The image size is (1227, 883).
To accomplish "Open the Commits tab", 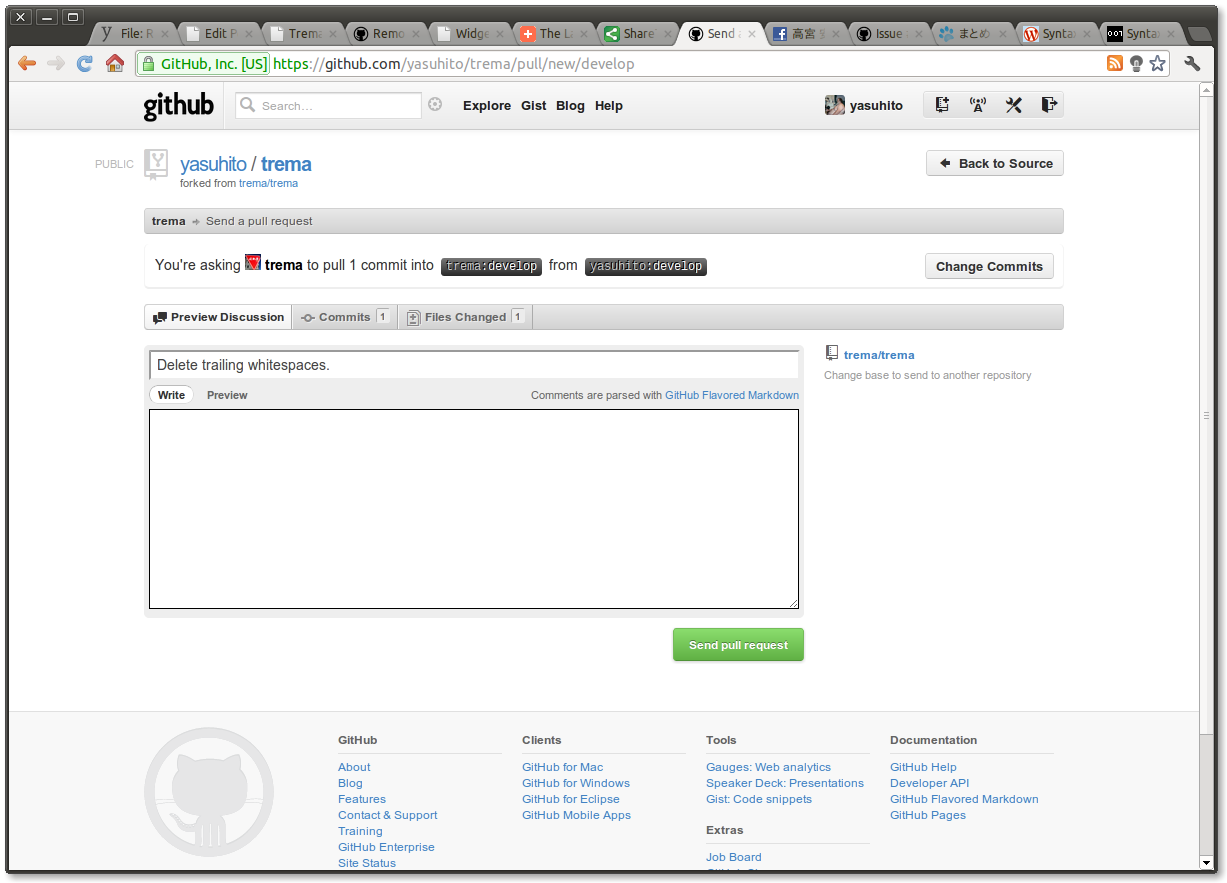I will pos(345,317).
